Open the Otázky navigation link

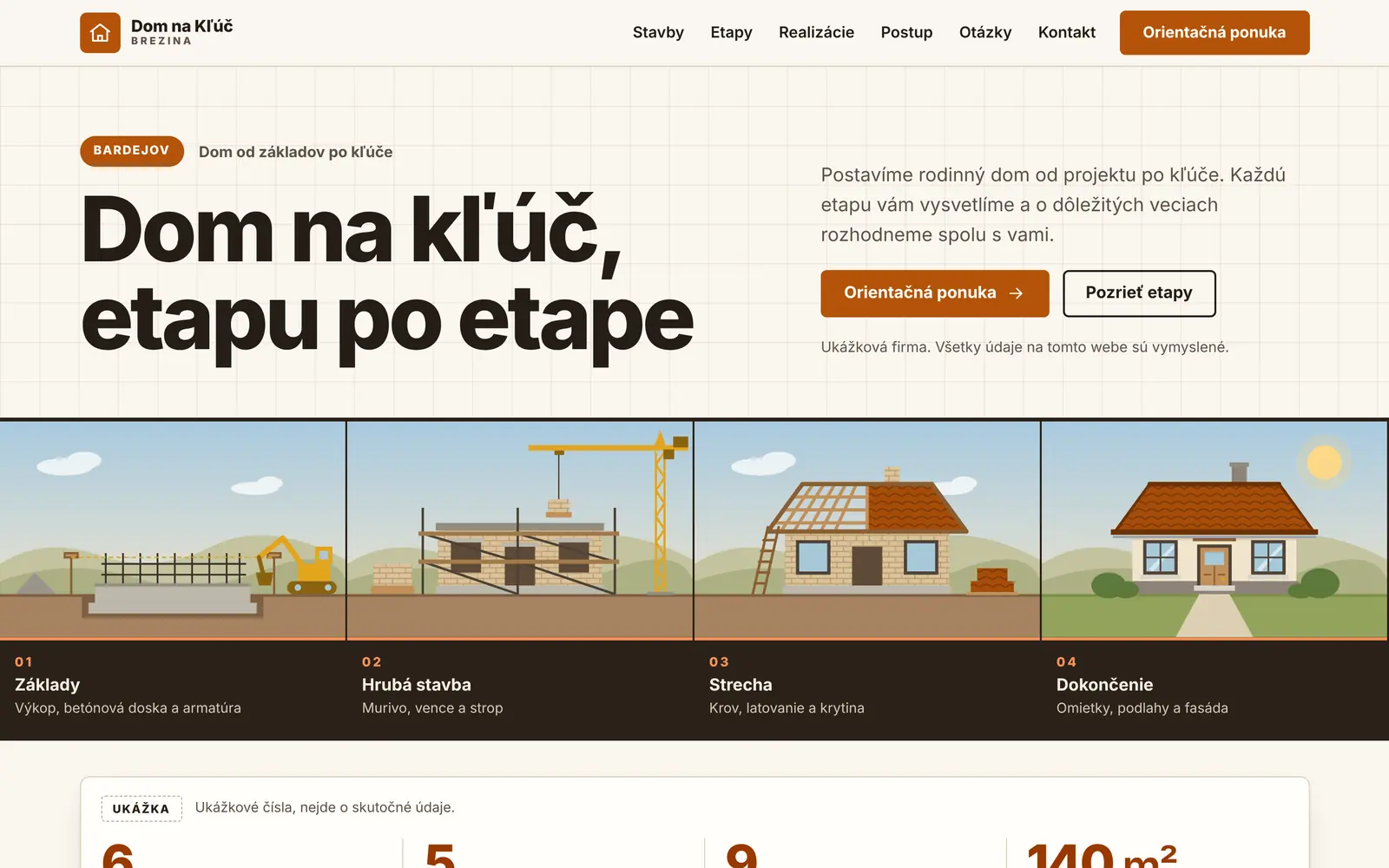click(x=985, y=32)
